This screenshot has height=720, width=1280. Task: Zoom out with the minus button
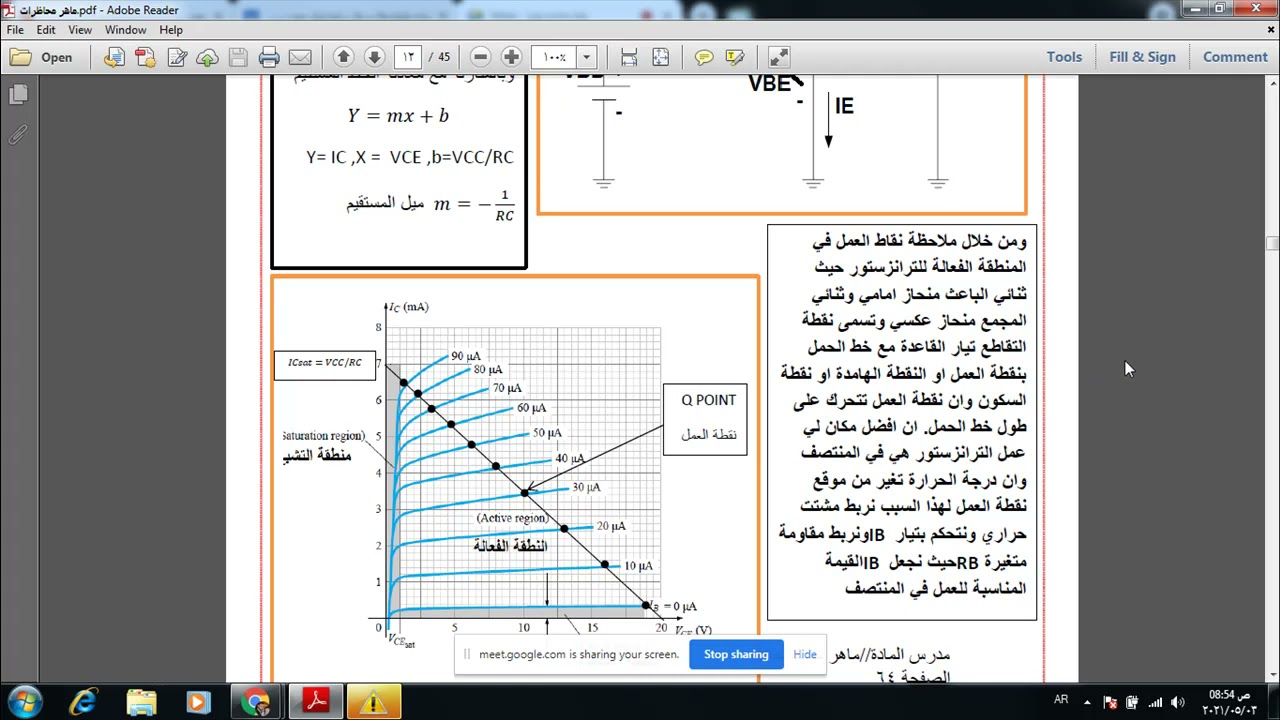(480, 57)
